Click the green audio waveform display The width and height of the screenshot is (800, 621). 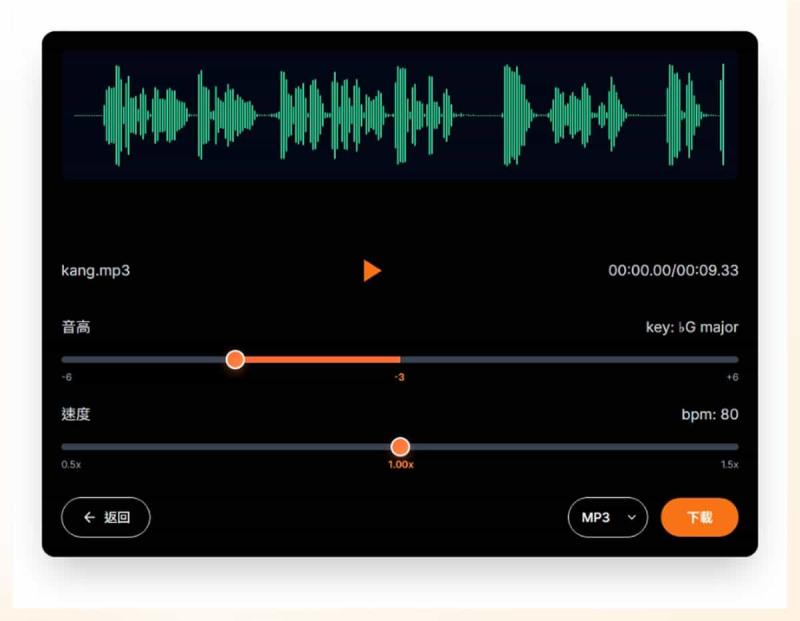pos(400,115)
